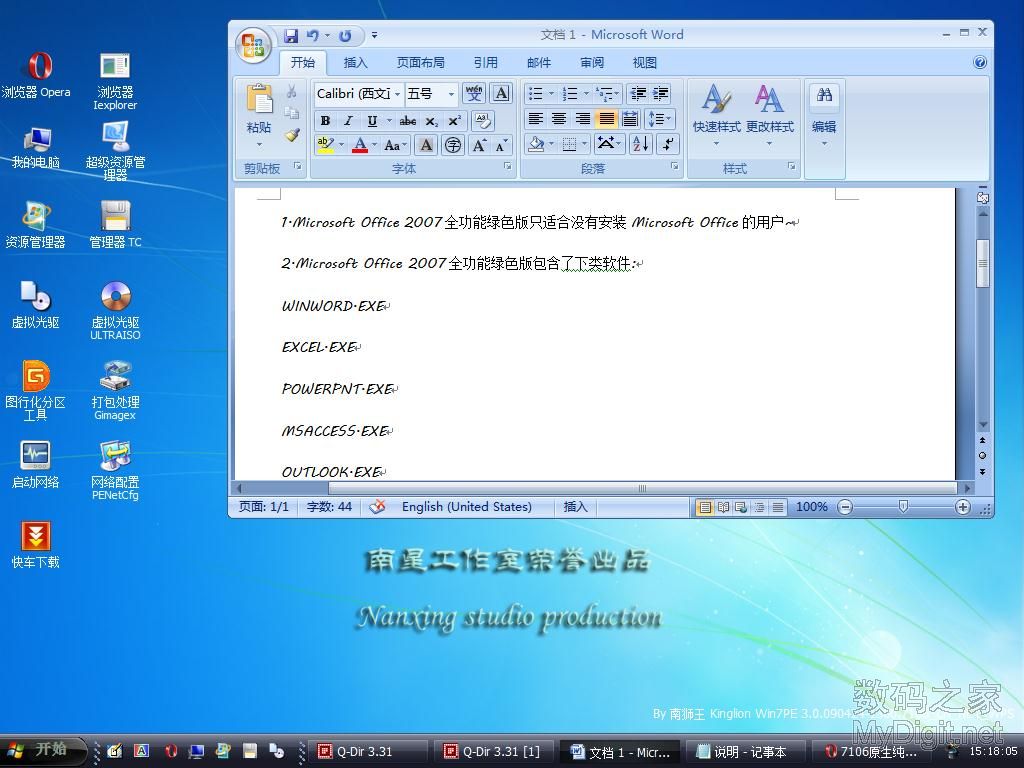The image size is (1024, 768).
Task: Click the sort A-Z icon
Action: [x=641, y=144]
